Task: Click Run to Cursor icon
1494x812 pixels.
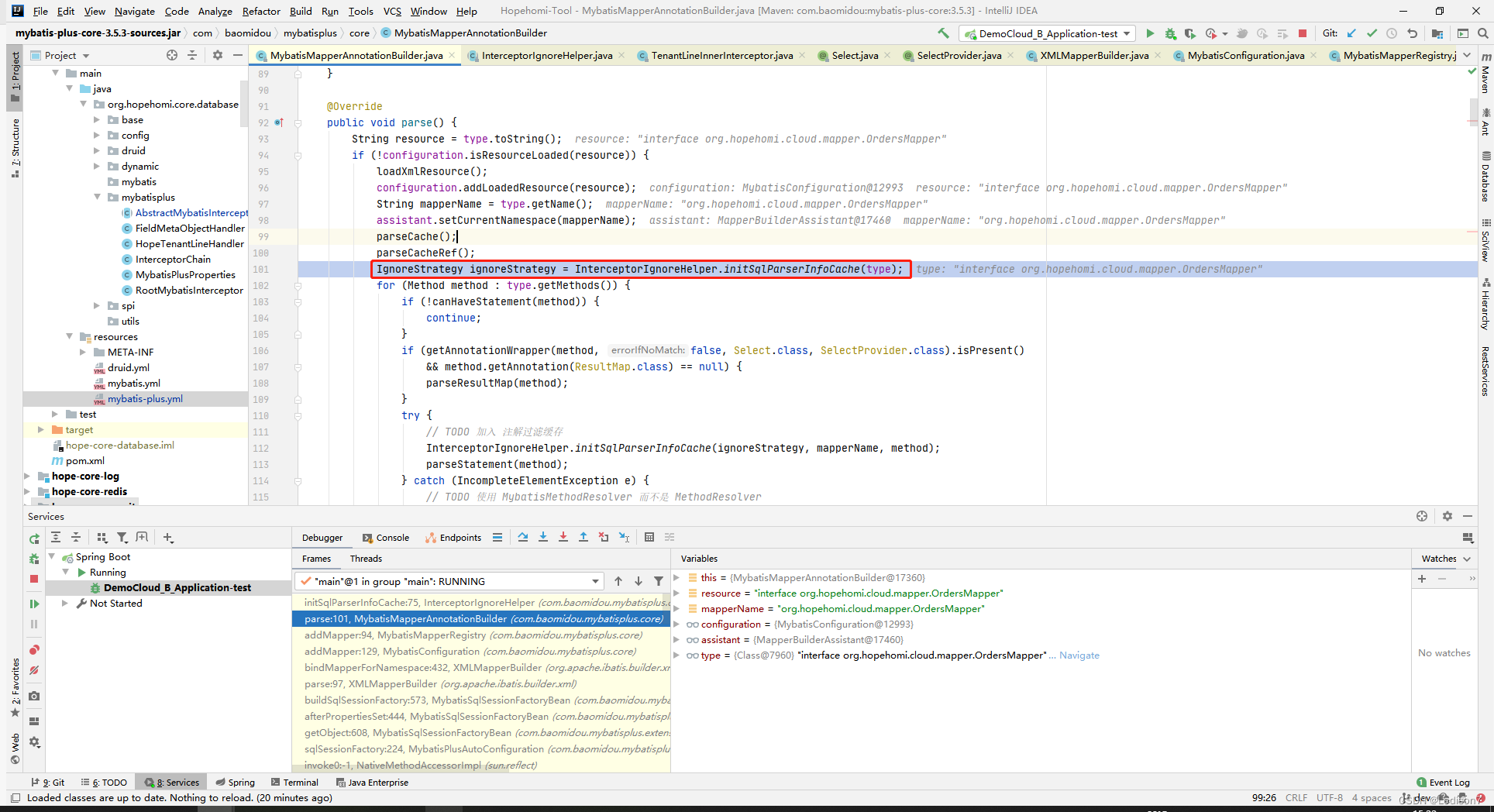Action: (x=624, y=537)
